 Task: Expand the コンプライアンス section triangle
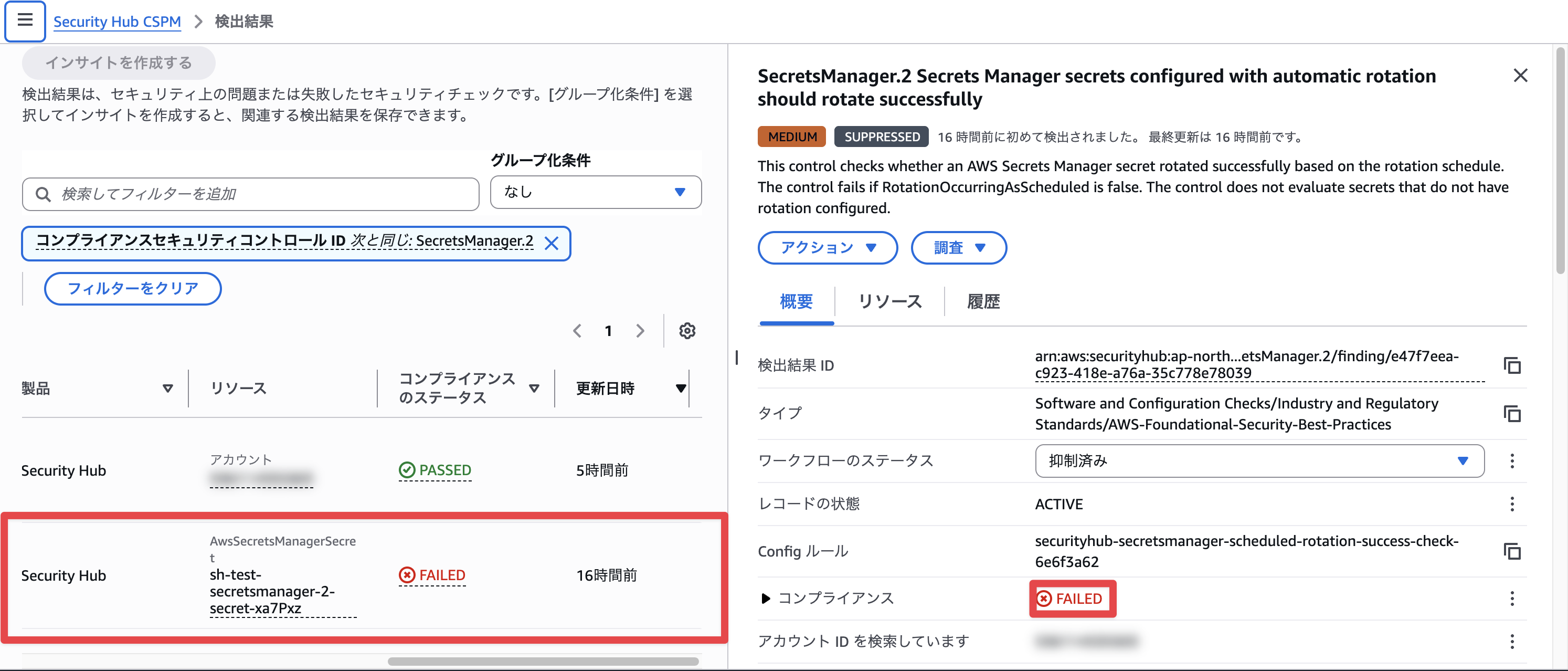point(765,599)
